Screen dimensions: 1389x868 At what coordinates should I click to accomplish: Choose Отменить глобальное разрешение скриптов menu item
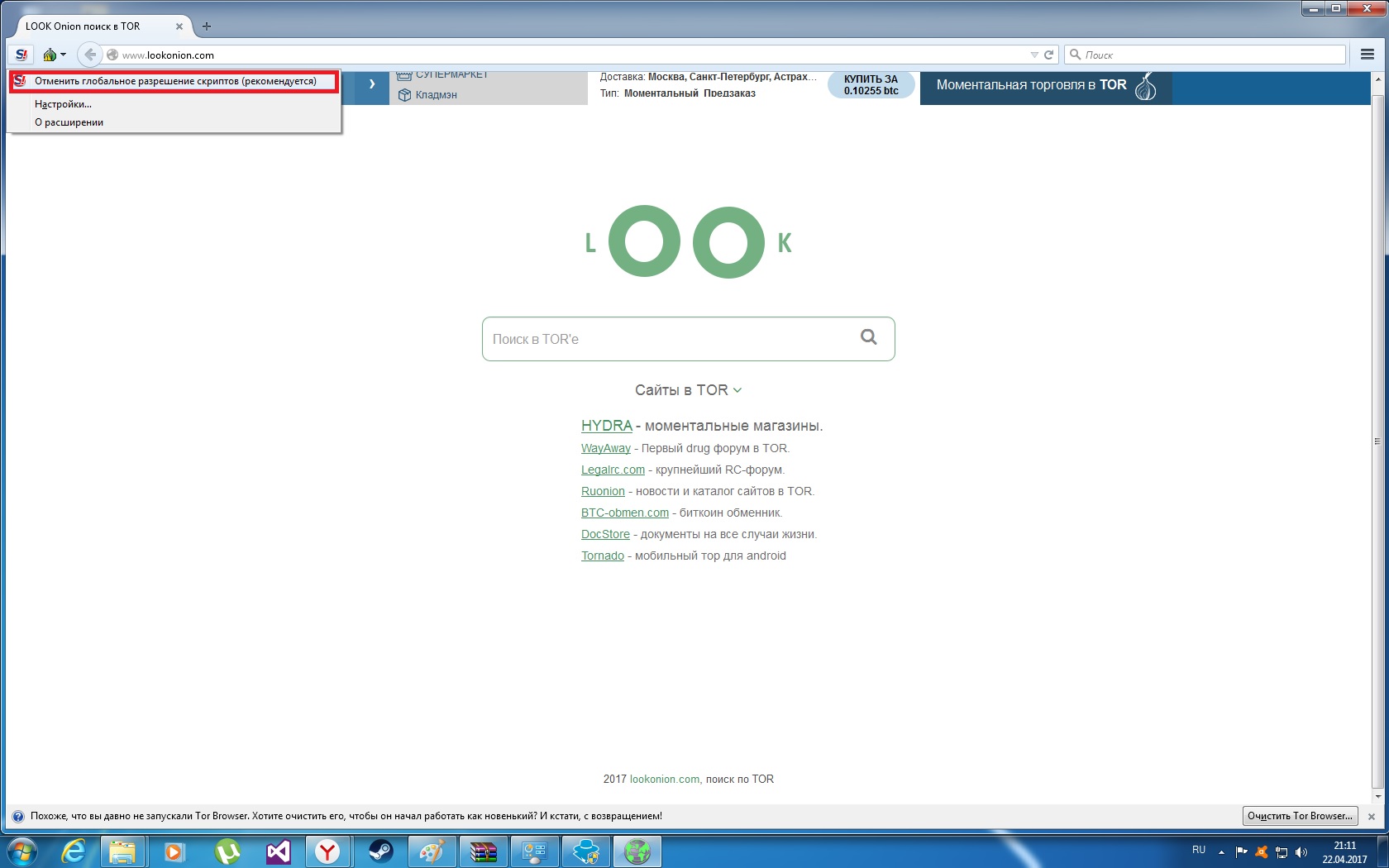click(174, 81)
